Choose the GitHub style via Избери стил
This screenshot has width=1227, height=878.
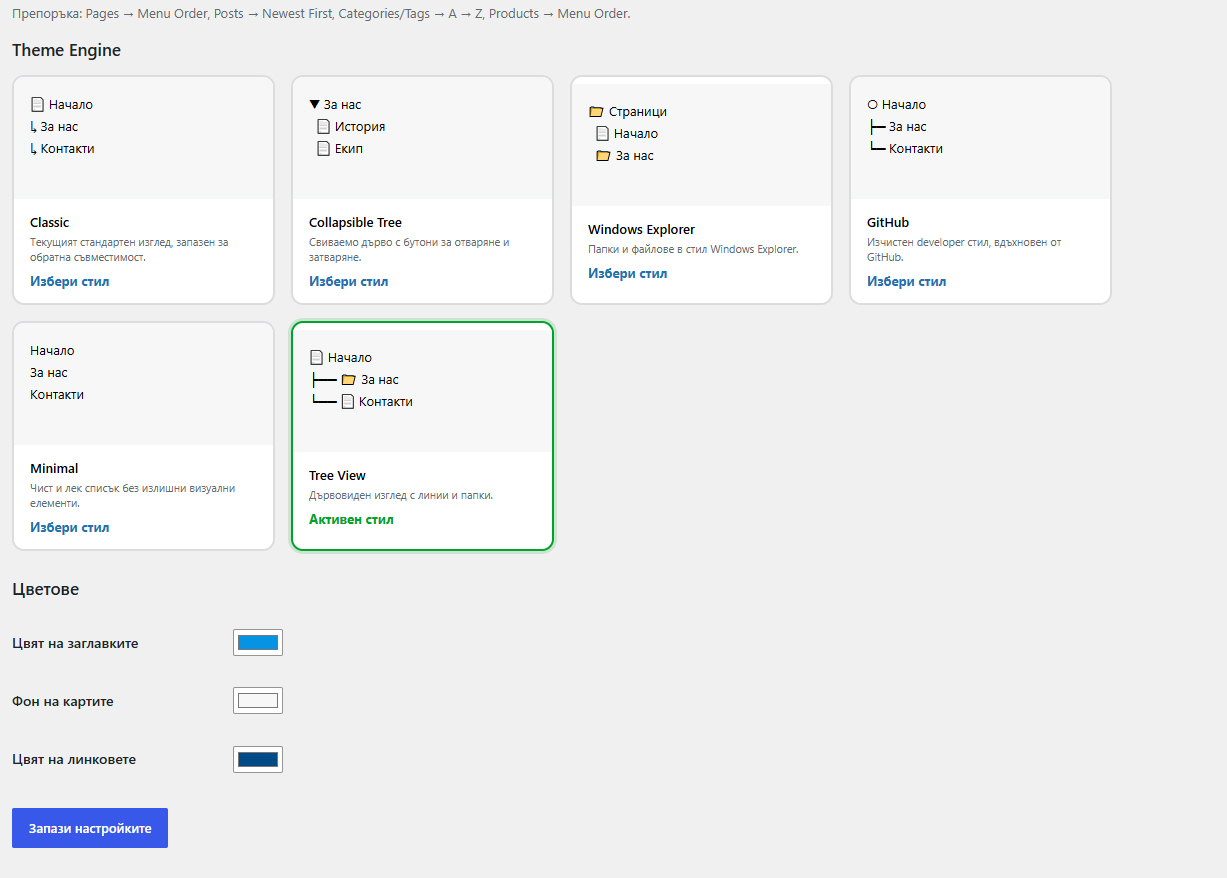point(907,281)
